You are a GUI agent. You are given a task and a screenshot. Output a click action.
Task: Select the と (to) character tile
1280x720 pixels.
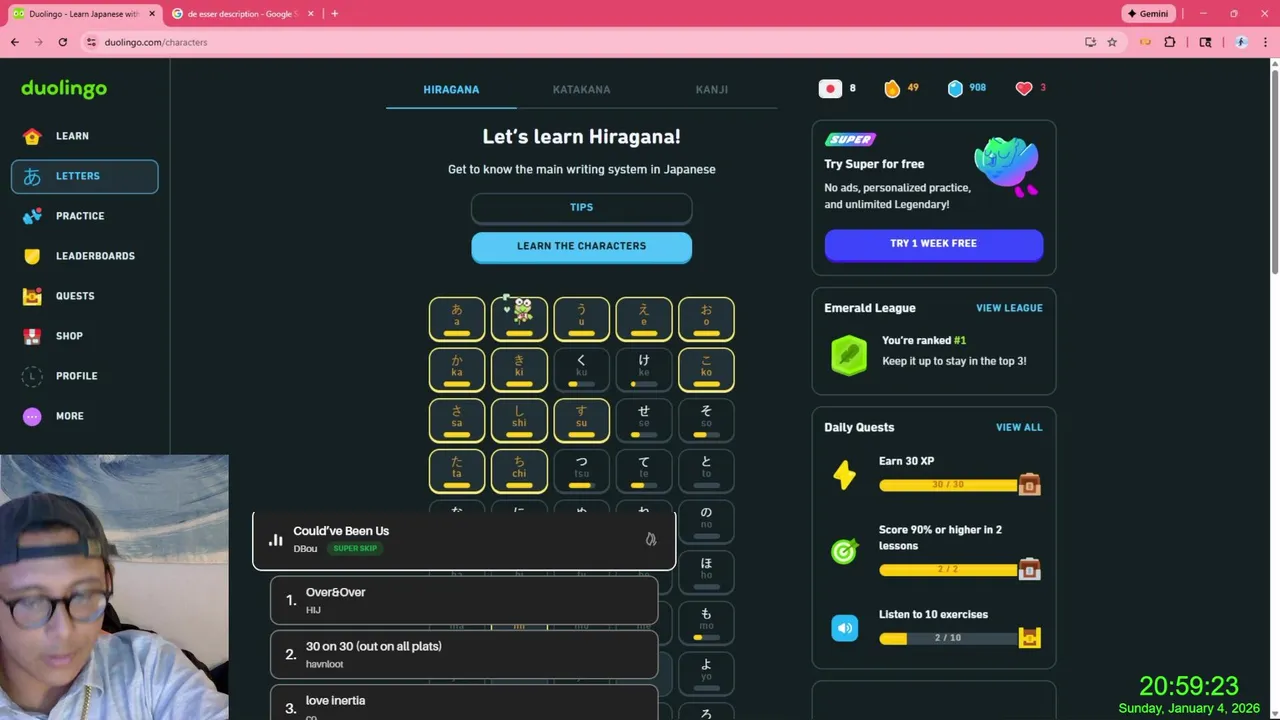point(706,471)
